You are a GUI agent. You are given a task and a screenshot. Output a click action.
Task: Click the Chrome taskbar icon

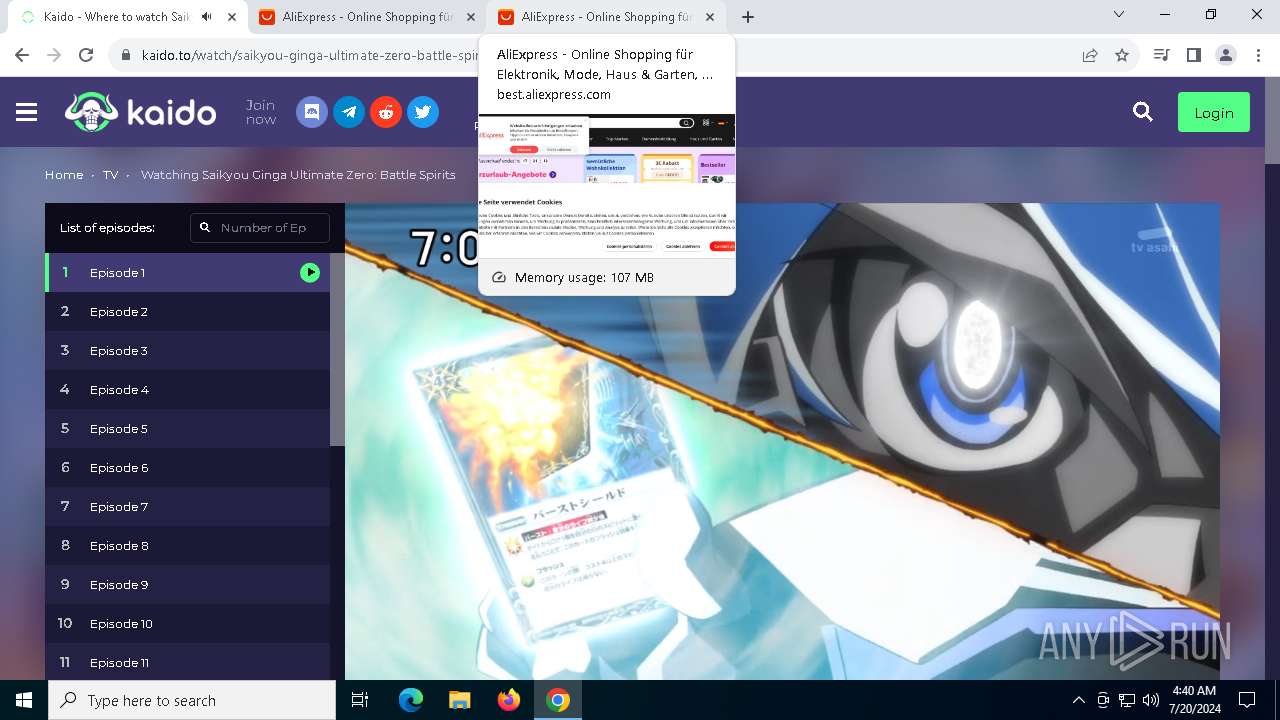click(x=558, y=700)
